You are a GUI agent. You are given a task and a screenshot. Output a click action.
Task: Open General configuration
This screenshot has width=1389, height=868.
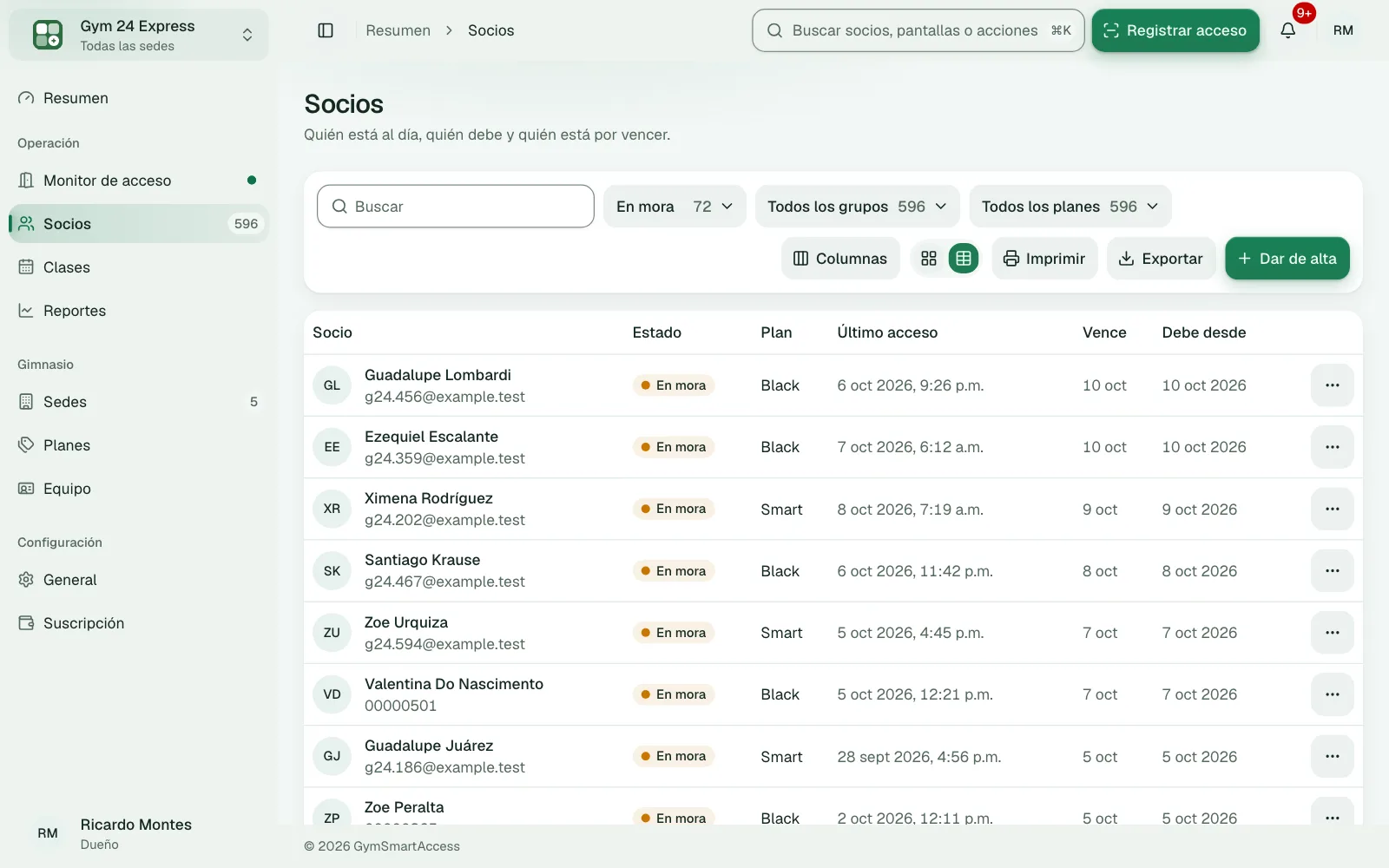point(139,580)
